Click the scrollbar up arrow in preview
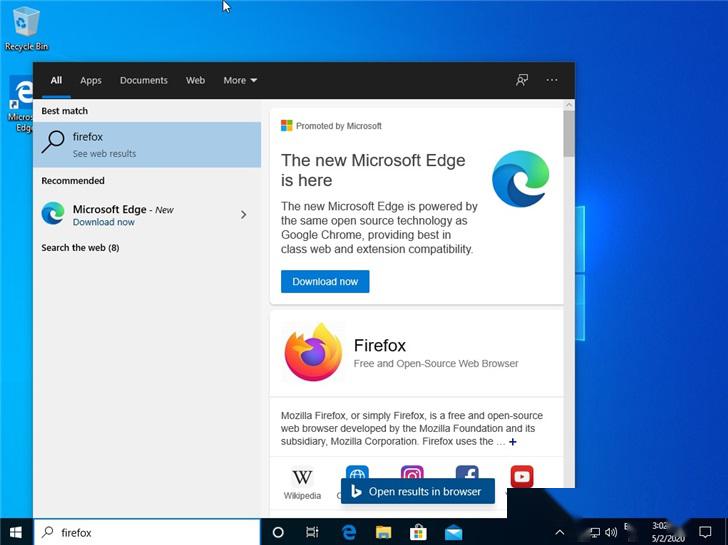 569,105
